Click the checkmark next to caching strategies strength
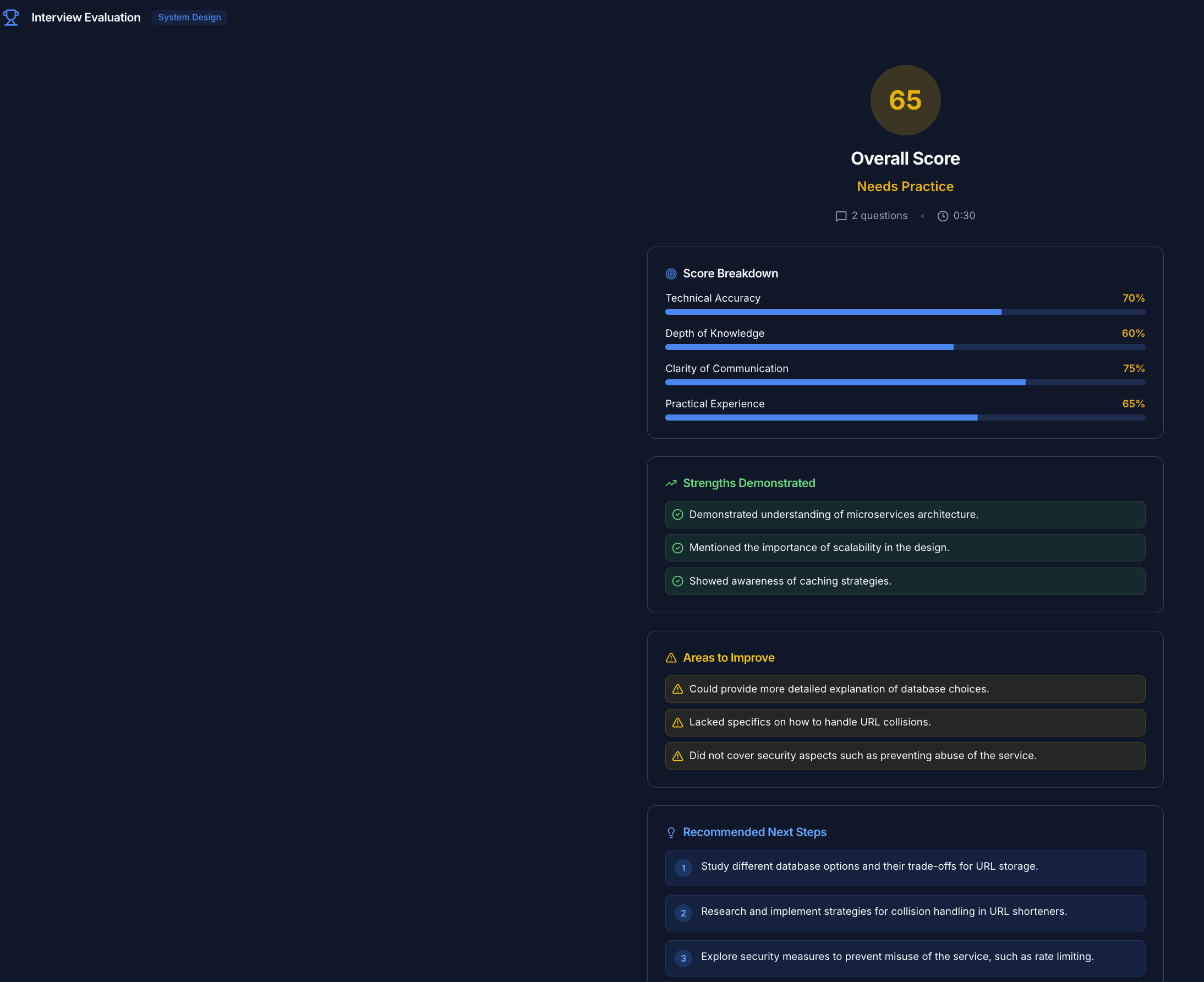Viewport: 1204px width, 982px height. (x=678, y=581)
